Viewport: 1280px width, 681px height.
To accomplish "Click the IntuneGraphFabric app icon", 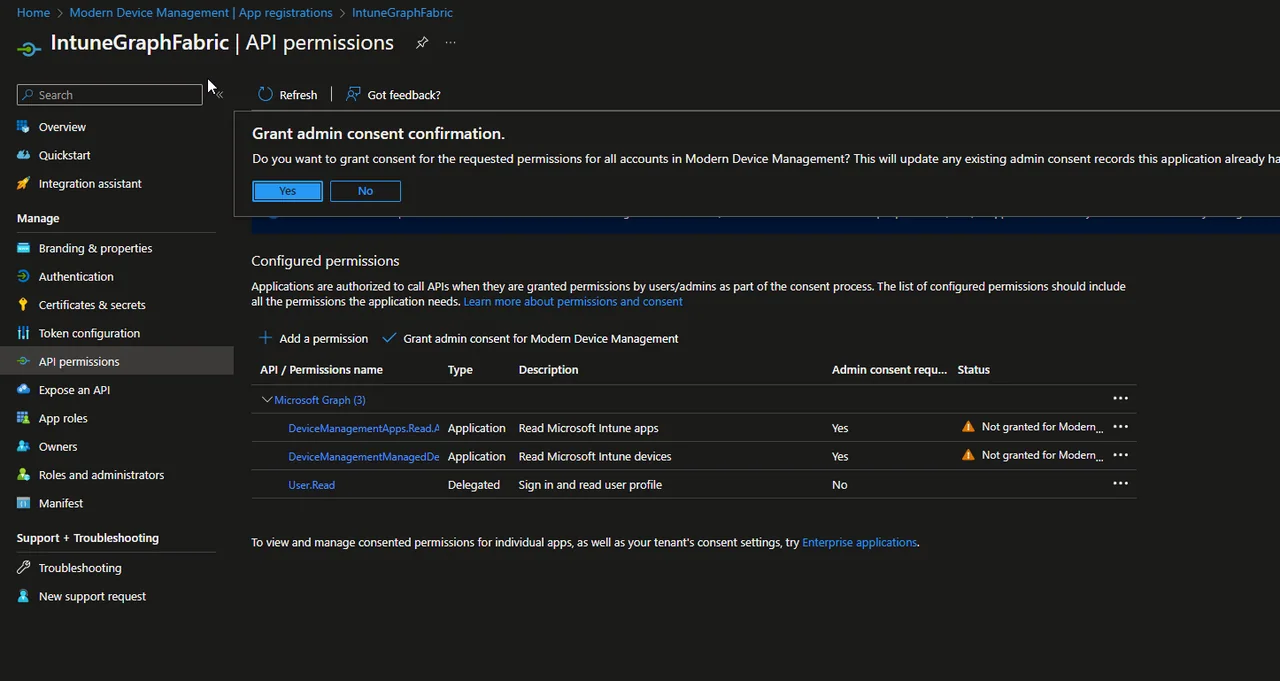I will (29, 48).
